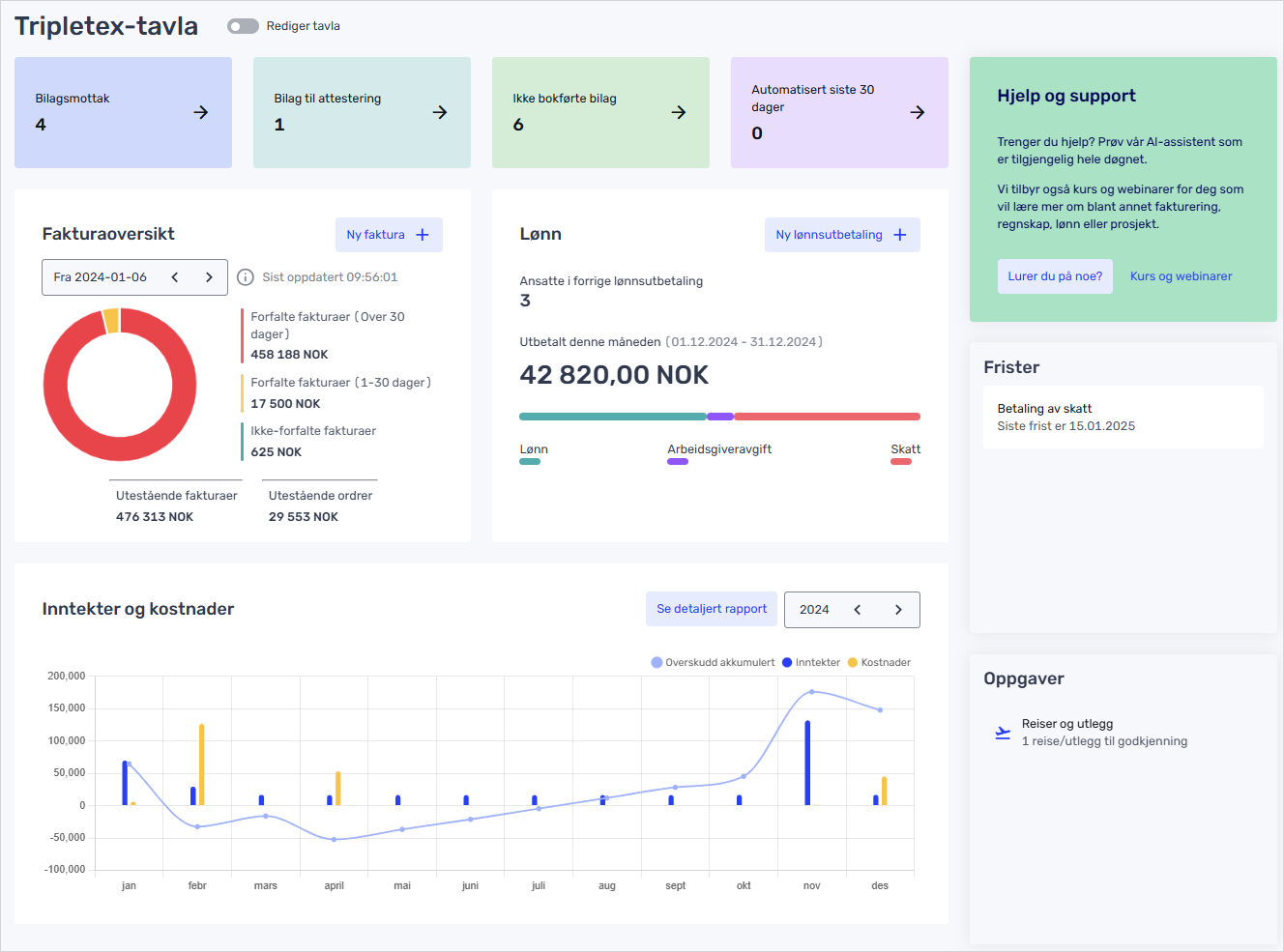Screen dimensions: 1284x952
Task: Click the red segment of invoice donut chart
Action: tap(120, 449)
